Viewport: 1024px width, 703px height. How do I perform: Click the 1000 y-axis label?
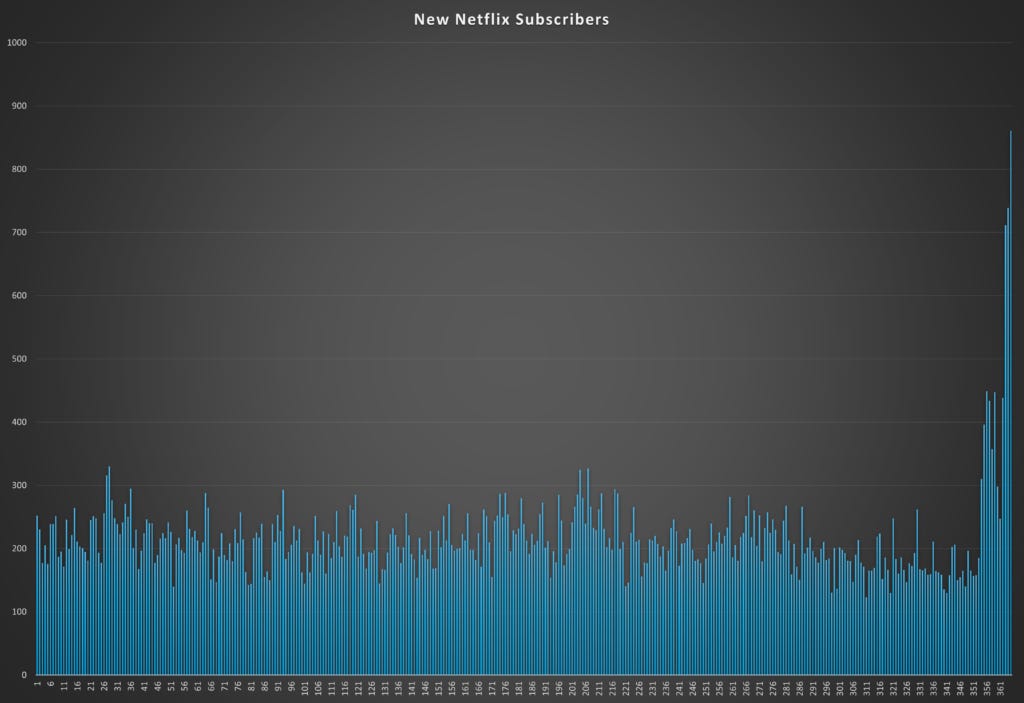(x=17, y=42)
